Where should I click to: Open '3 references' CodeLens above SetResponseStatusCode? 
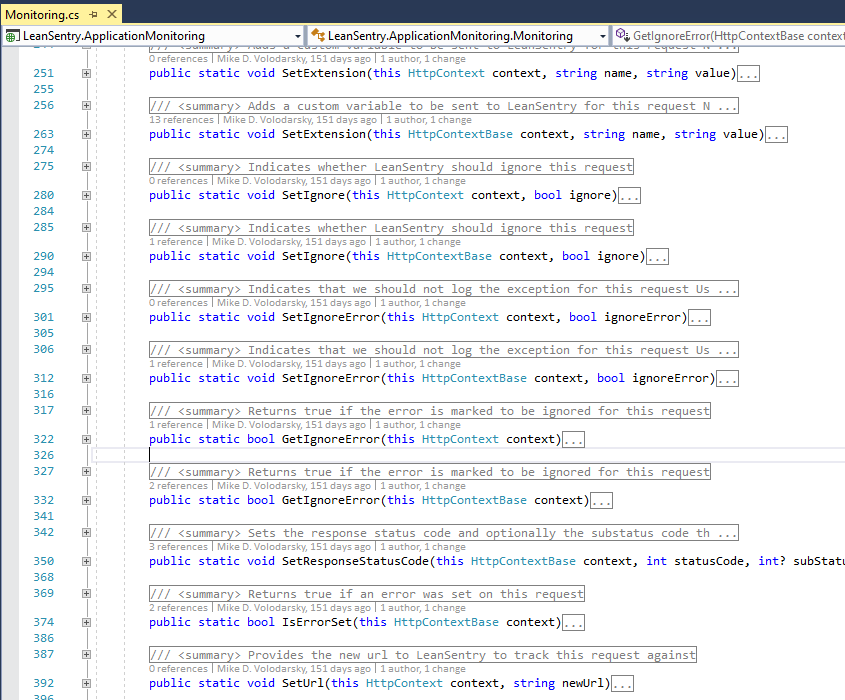178,546
